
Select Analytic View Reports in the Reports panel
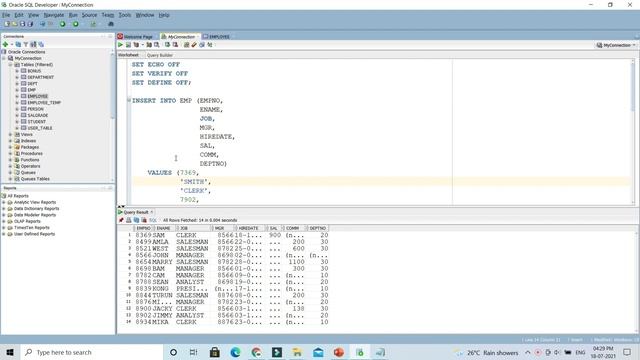pos(35,202)
